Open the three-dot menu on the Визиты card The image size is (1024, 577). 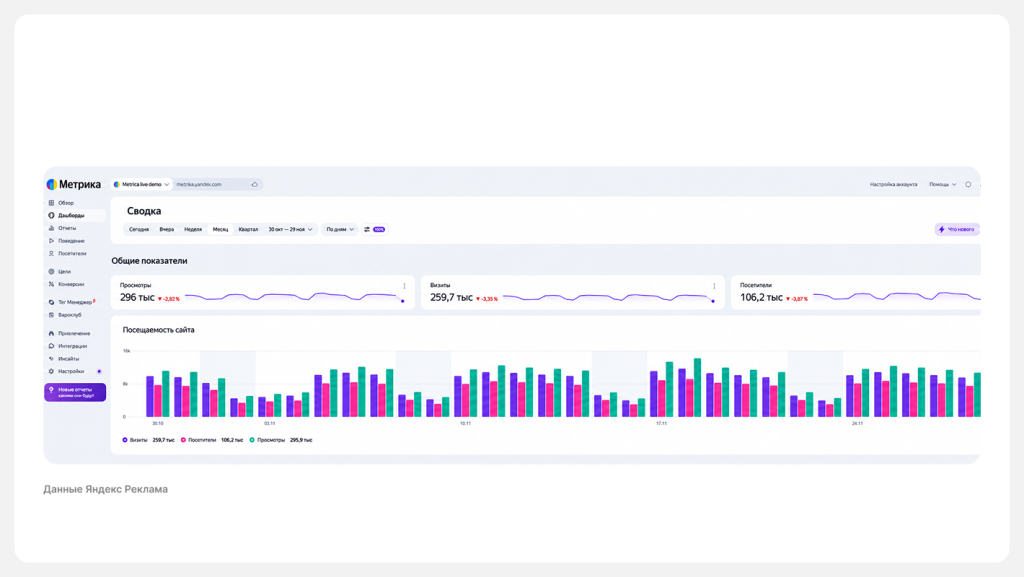pos(714,286)
